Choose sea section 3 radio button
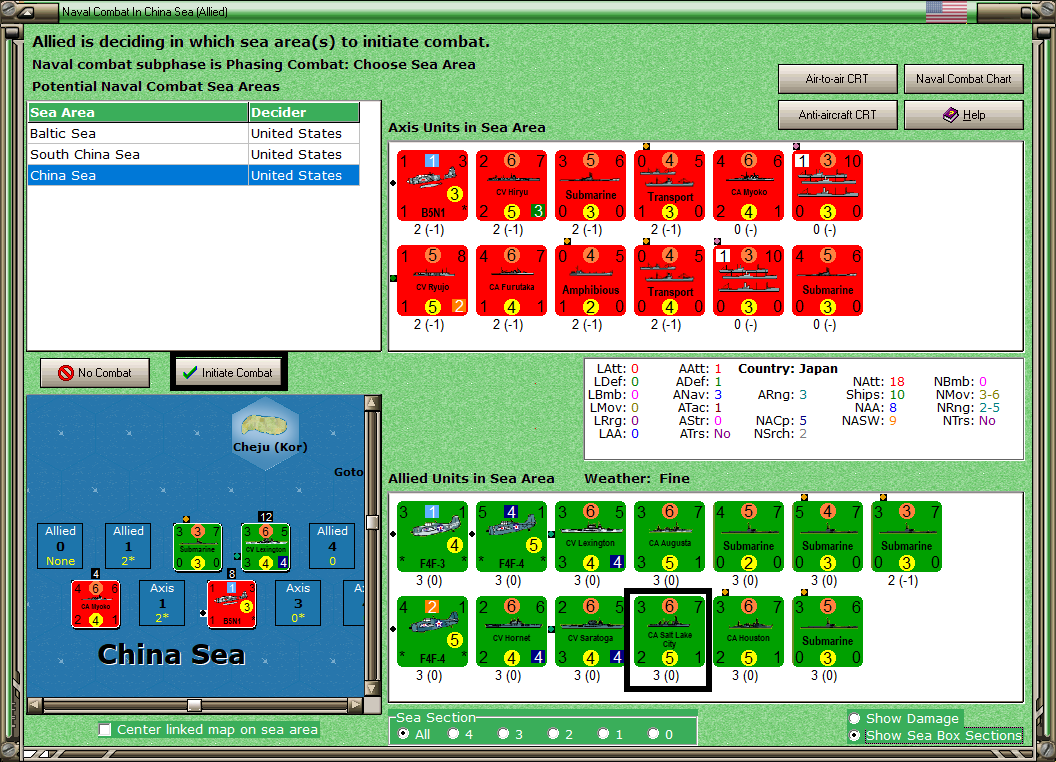The image size is (1056, 762). [503, 734]
